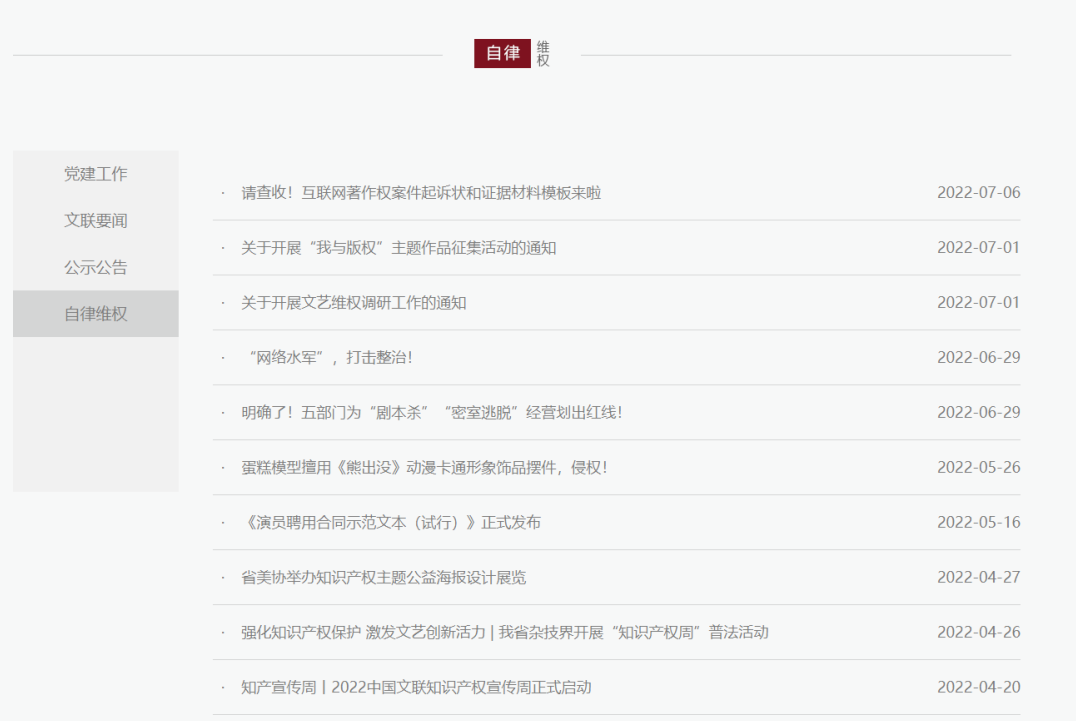1076x721 pixels.
Task: Go to 公示公告 in the sidebar
Action: pyautogui.click(x=96, y=268)
